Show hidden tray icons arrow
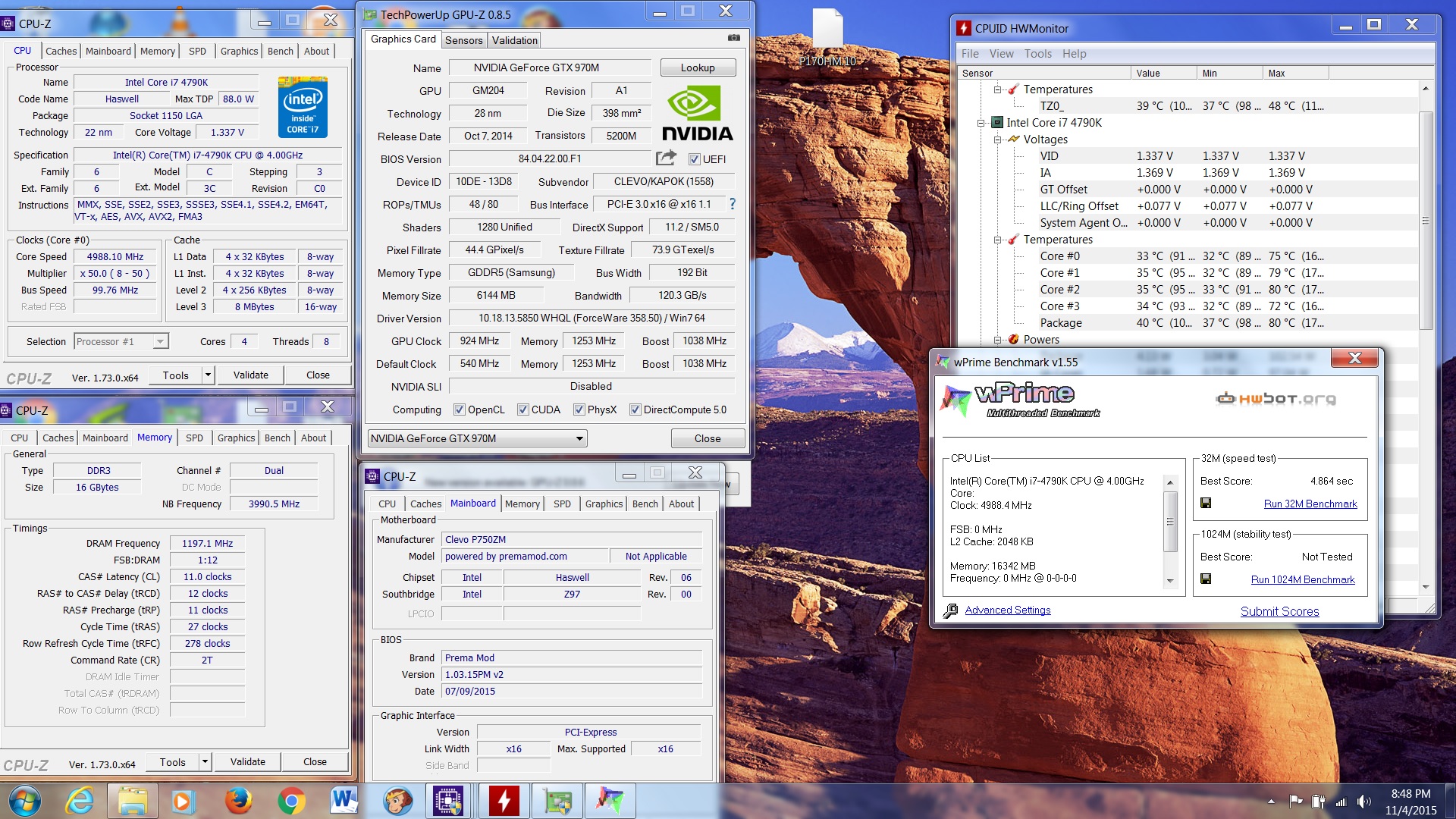Screen dimensions: 1456x819 pyautogui.click(x=1271, y=801)
